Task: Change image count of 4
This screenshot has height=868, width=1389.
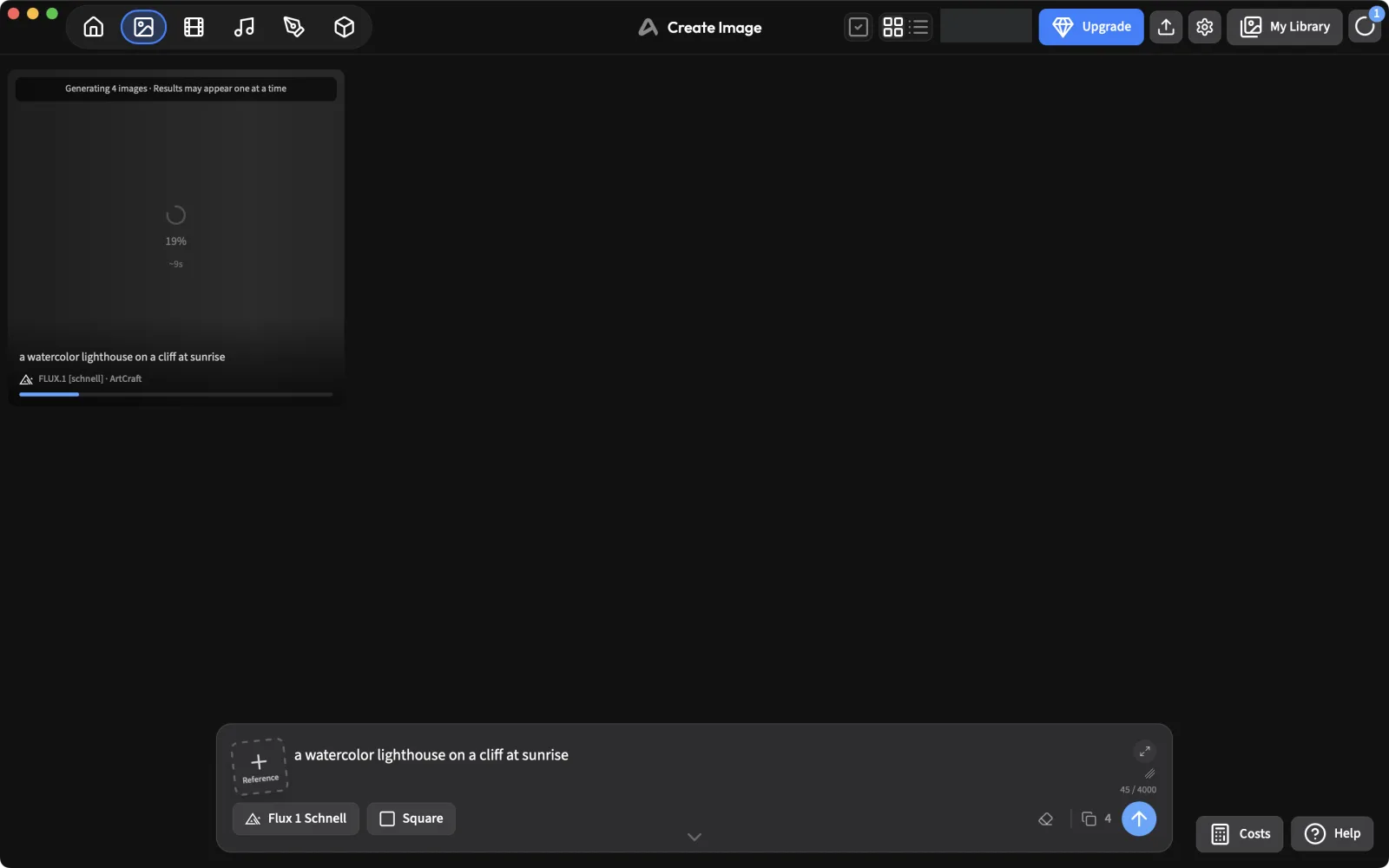Action: [x=1096, y=819]
